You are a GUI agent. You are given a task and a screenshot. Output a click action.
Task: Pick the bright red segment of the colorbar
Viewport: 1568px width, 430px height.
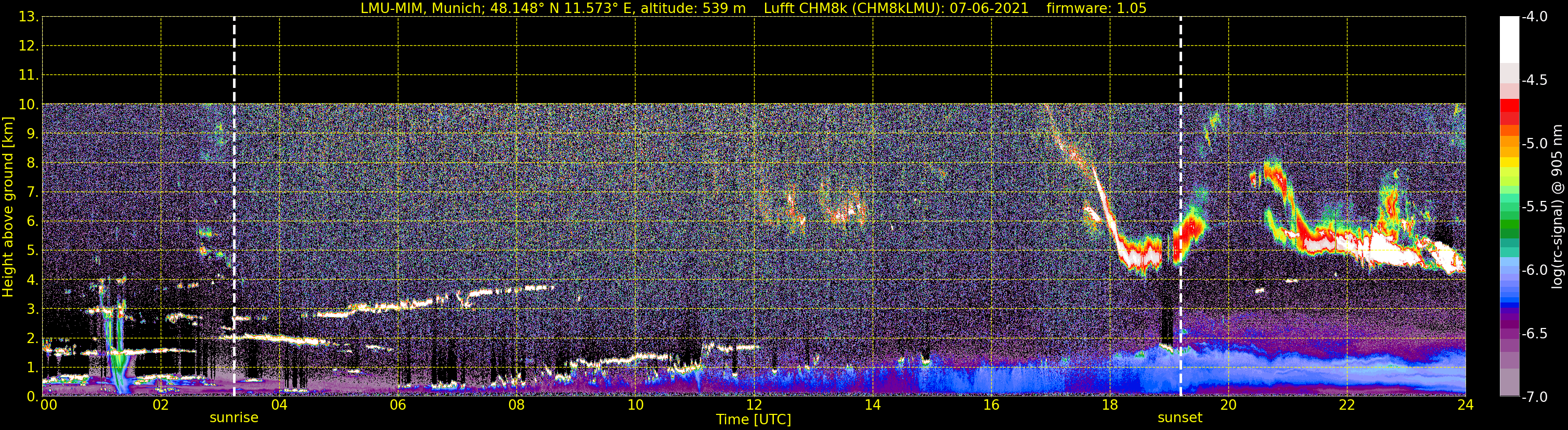click(1510, 106)
